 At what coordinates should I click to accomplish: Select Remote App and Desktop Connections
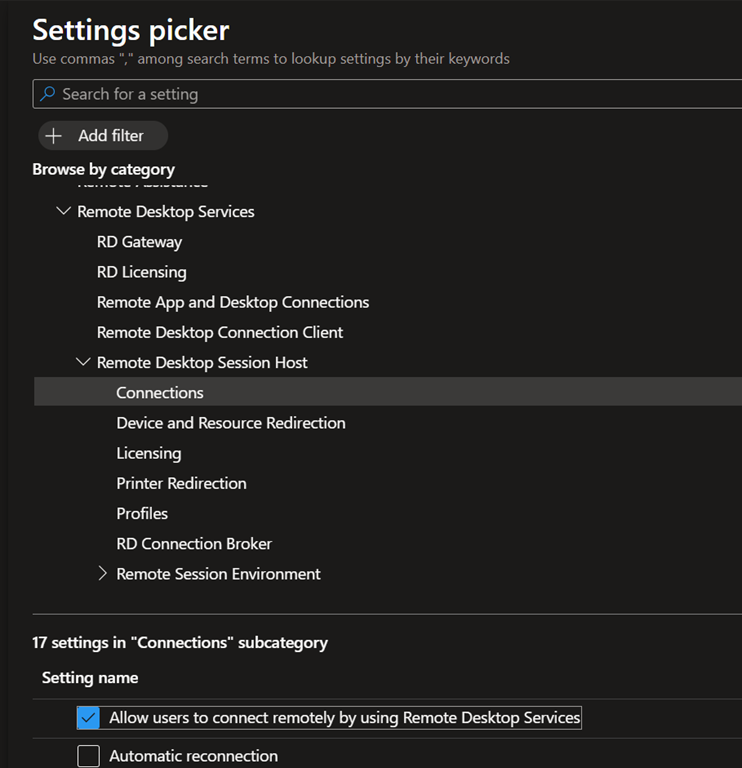[x=233, y=302]
